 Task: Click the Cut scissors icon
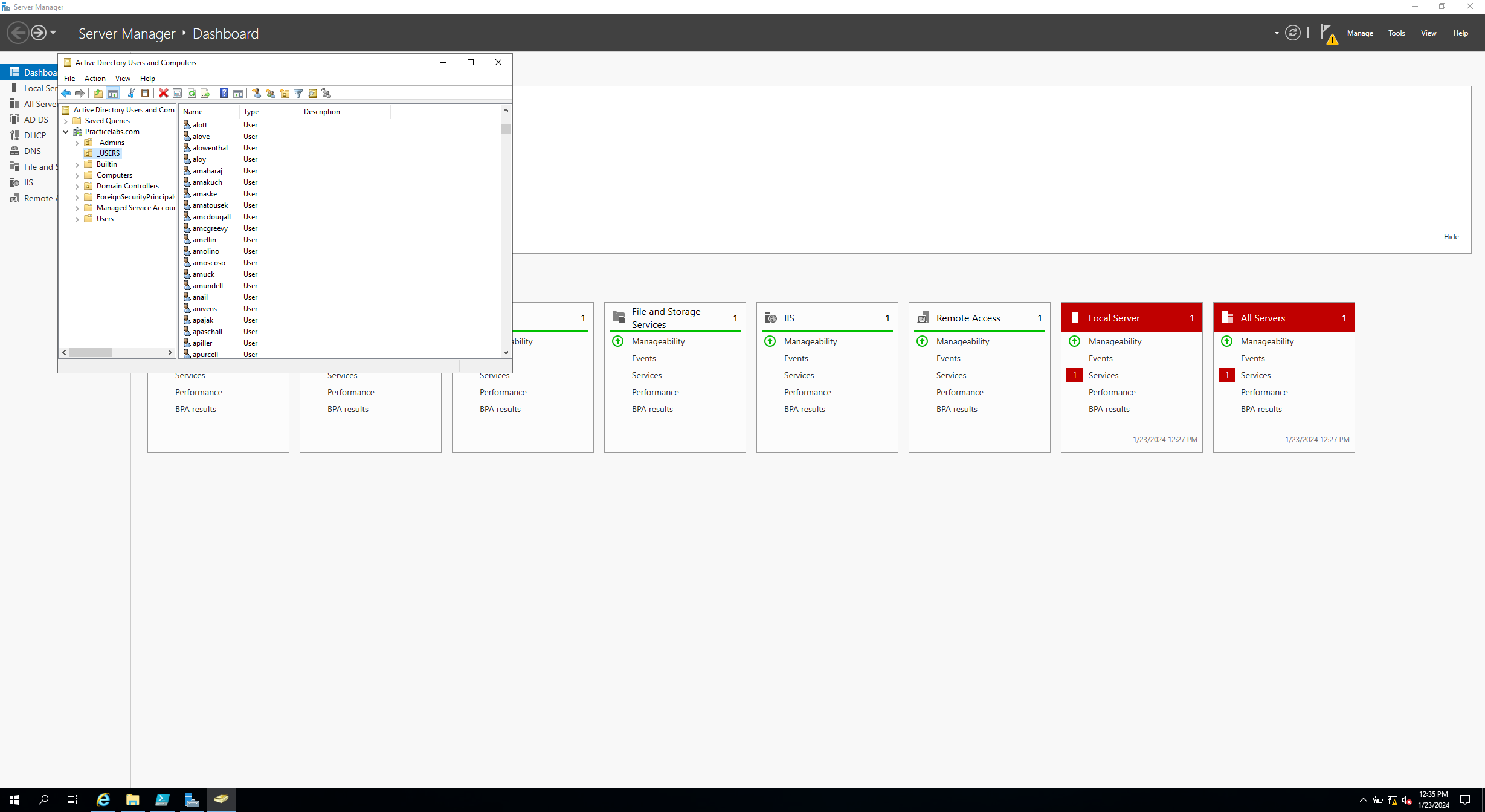(x=131, y=93)
